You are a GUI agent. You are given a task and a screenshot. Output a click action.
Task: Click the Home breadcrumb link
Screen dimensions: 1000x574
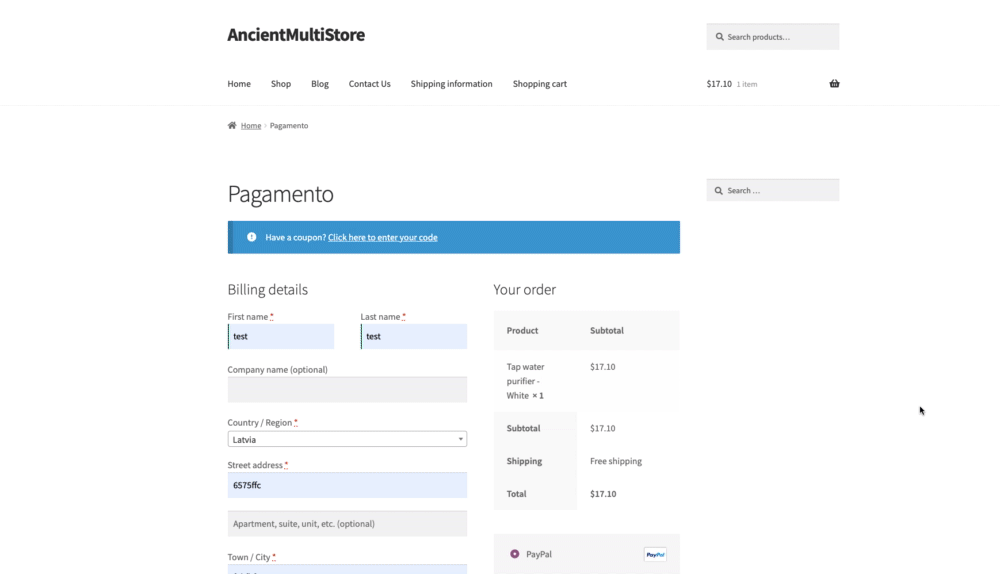(251, 126)
